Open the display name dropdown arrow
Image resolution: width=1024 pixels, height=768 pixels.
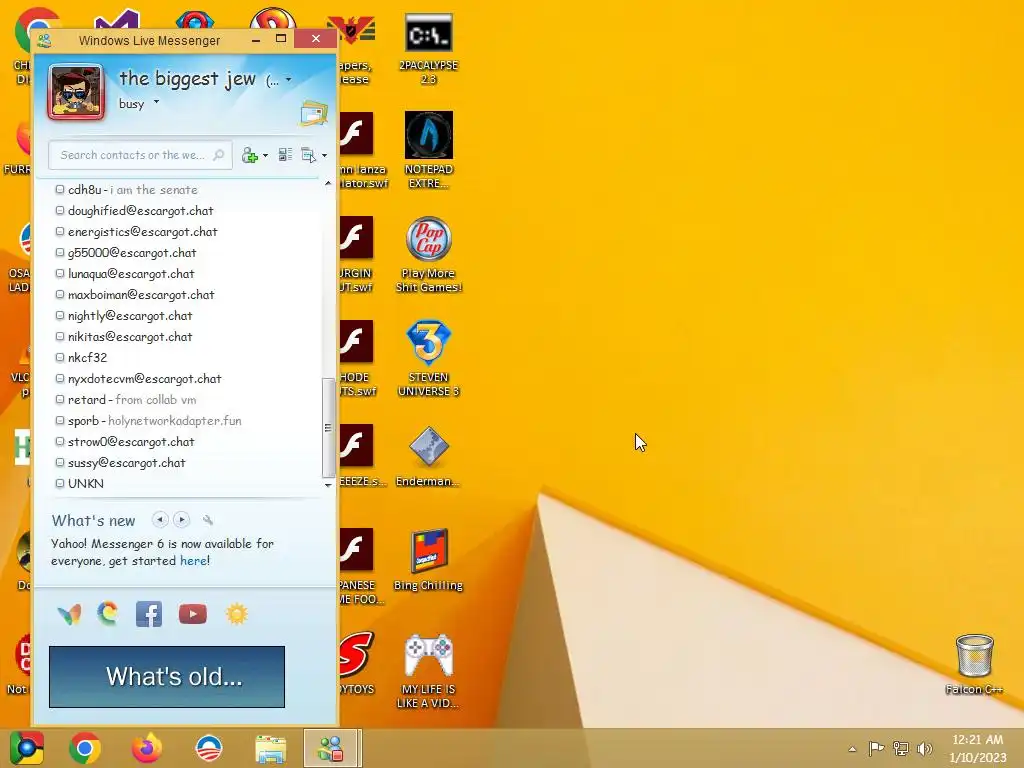coord(289,80)
